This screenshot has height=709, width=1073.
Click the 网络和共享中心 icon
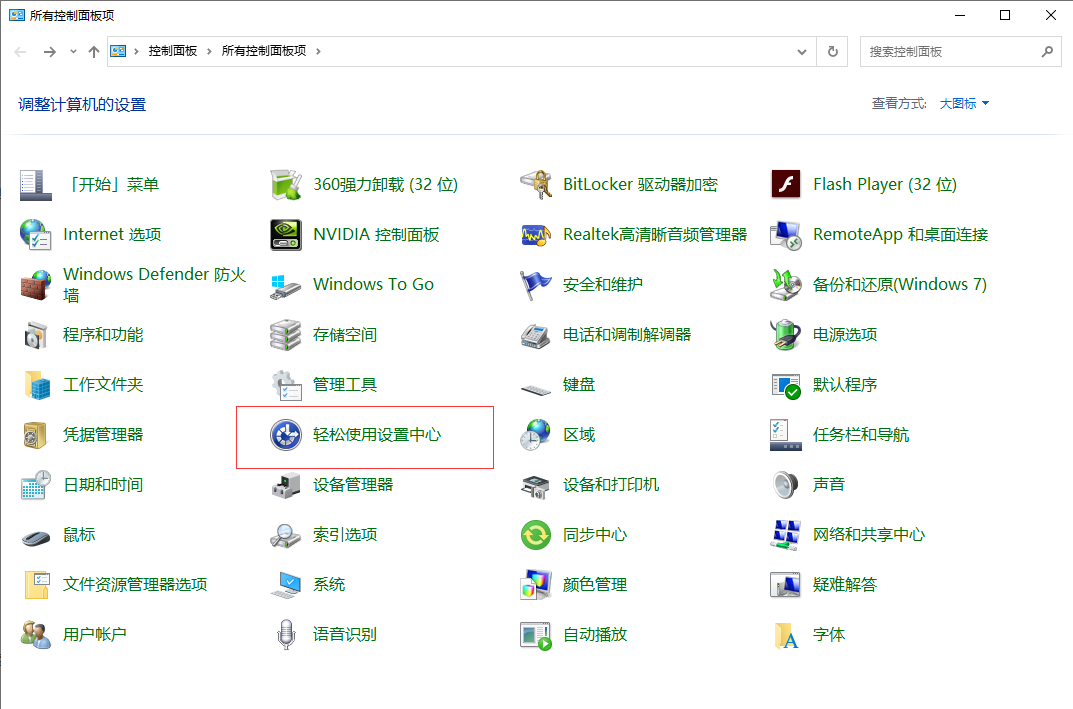786,535
